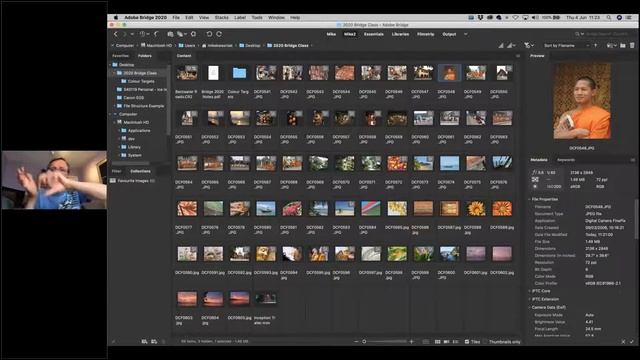Viewport: 640px width, 360px height.
Task: Open the Label menu
Action: [240, 18]
